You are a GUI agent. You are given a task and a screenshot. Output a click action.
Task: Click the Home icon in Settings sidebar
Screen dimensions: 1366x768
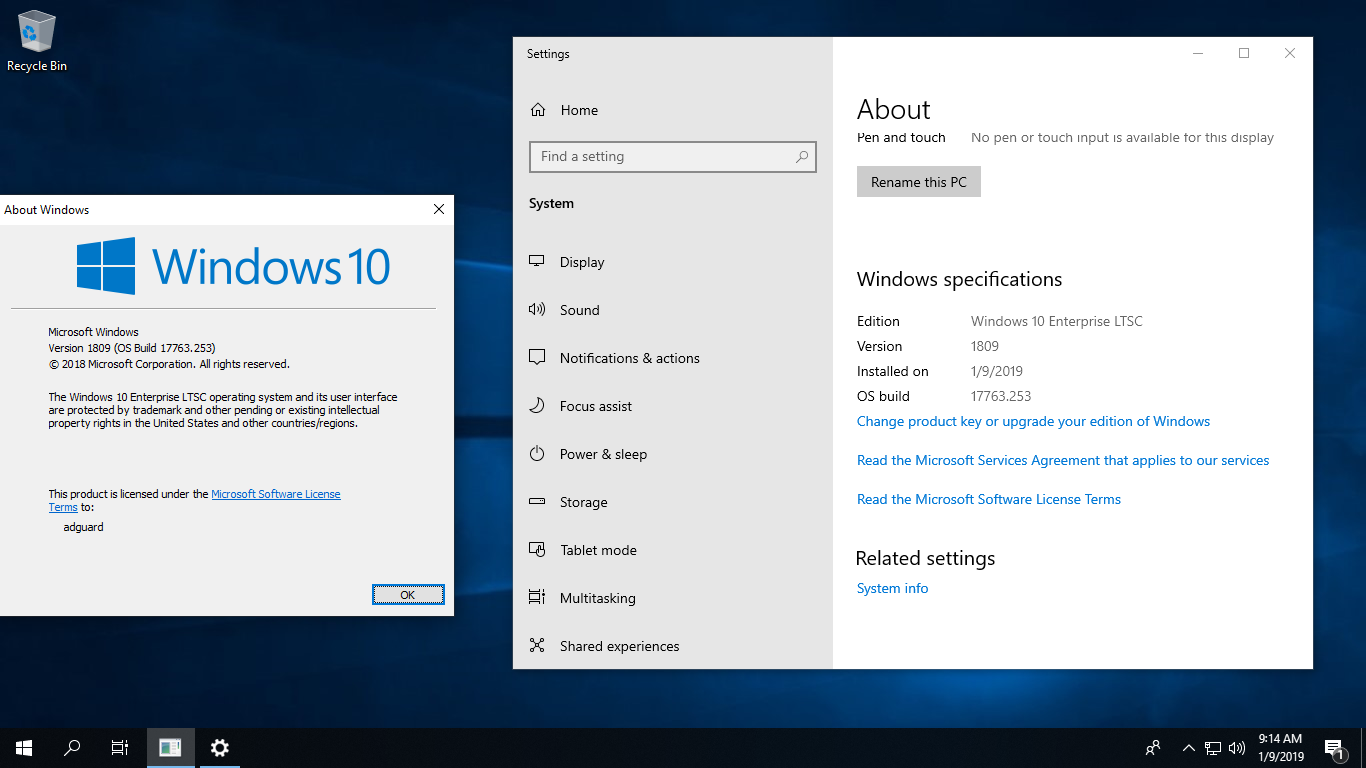click(x=538, y=110)
